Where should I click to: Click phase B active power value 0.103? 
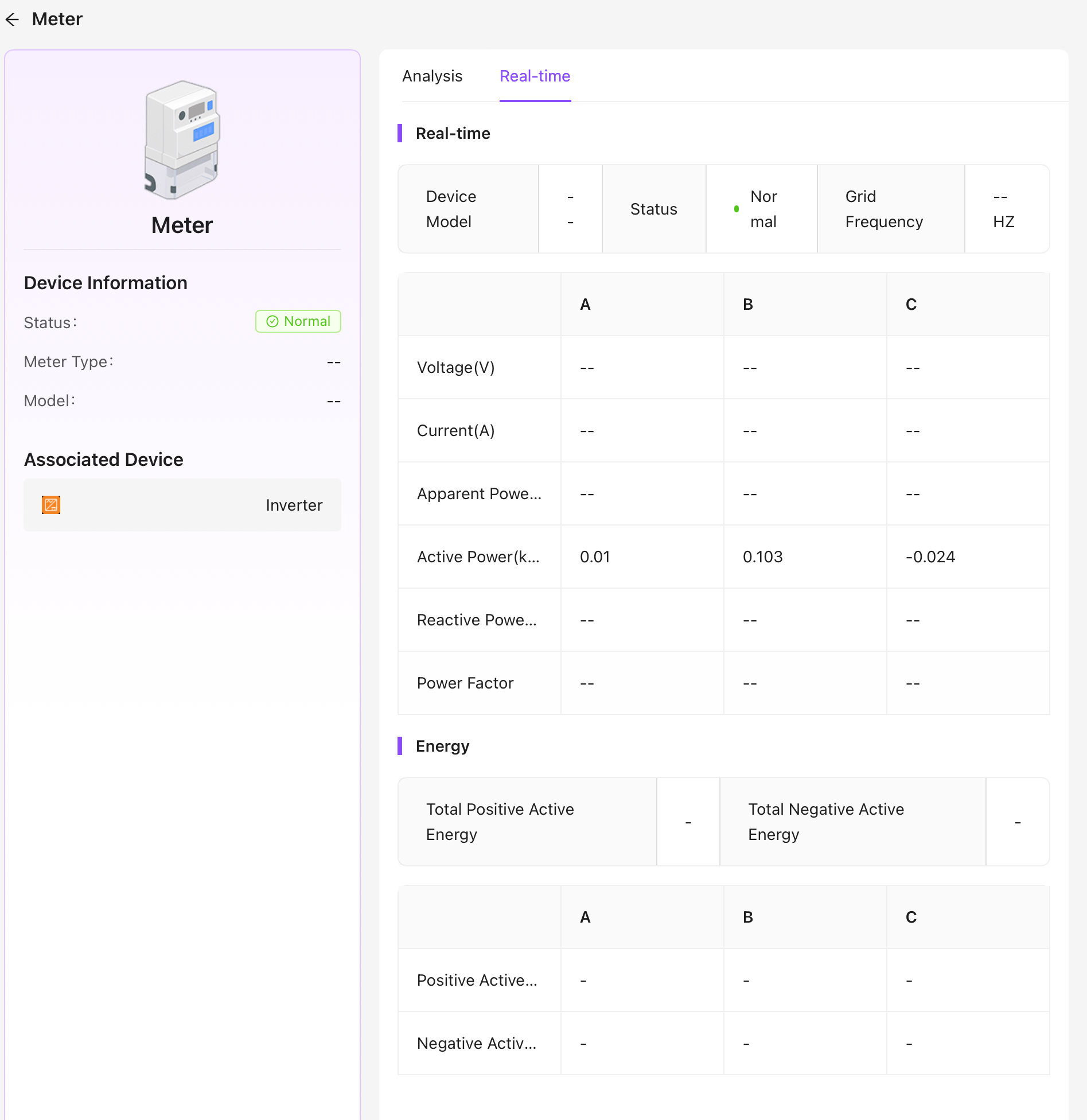762,557
